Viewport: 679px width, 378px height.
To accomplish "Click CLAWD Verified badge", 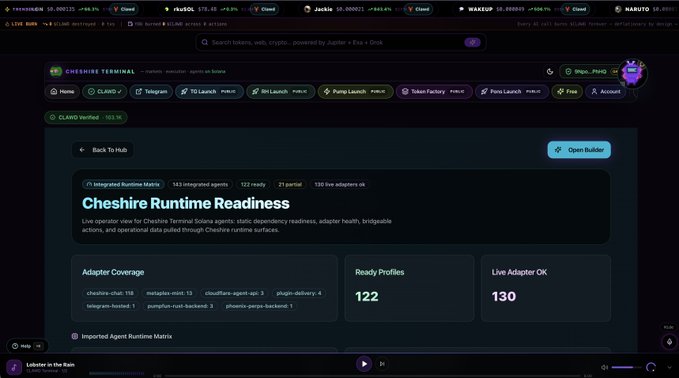I will (86, 117).
